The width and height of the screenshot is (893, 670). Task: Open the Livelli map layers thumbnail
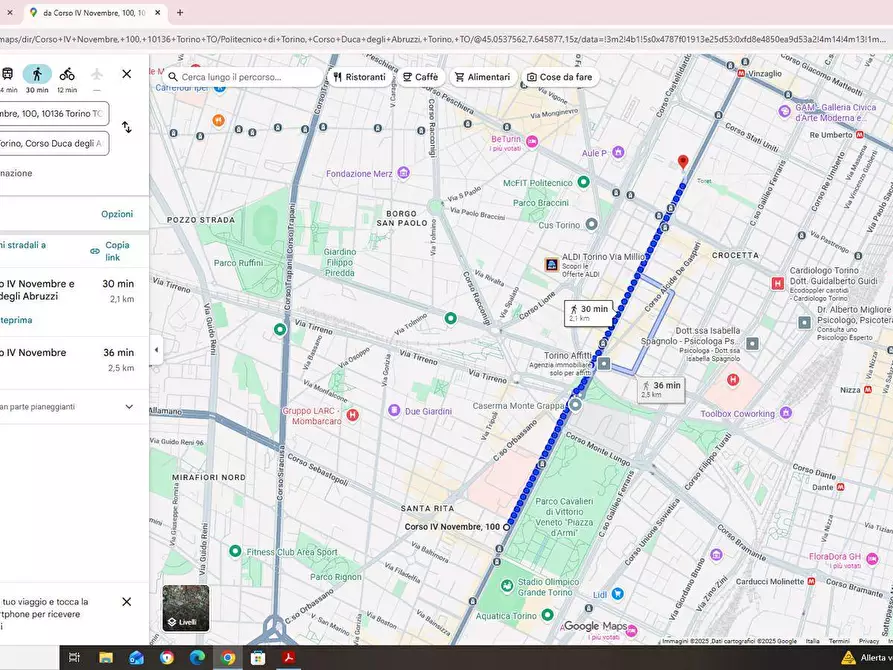point(186,608)
